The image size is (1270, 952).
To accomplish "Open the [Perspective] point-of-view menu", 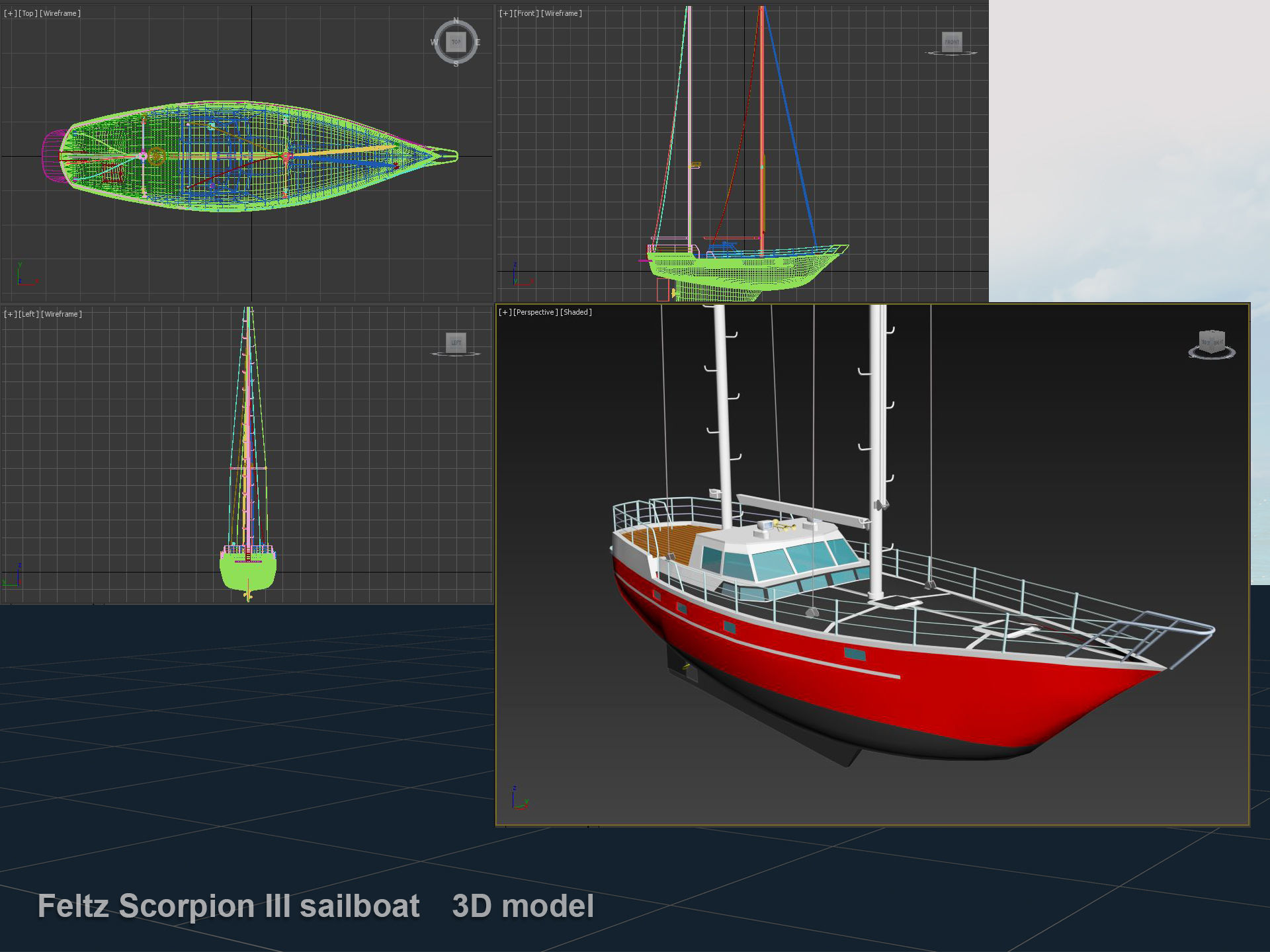I will 535,312.
